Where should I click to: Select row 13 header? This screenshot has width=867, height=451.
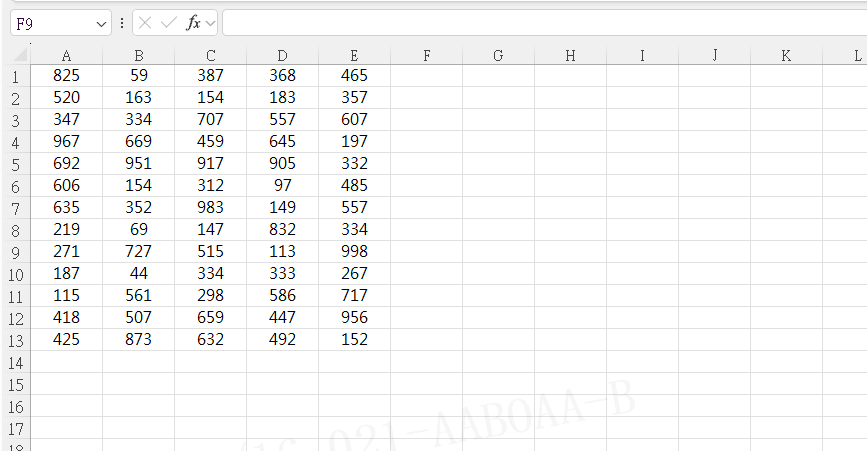[15, 339]
